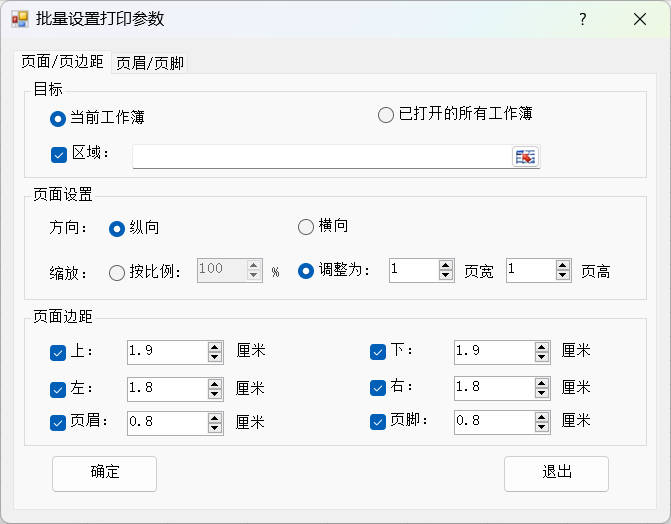This screenshot has width=671, height=524.
Task: Increase the 下 margin using spinner up arrow
Action: pyautogui.click(x=542, y=347)
